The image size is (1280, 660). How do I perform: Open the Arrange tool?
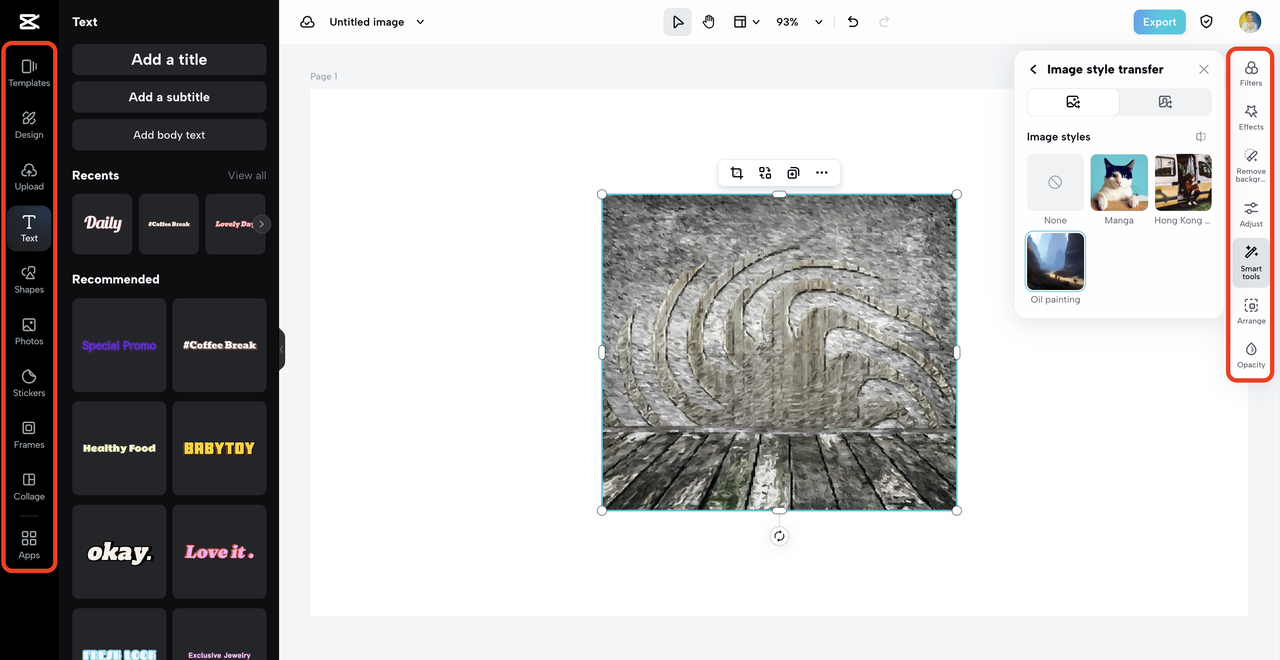point(1251,311)
